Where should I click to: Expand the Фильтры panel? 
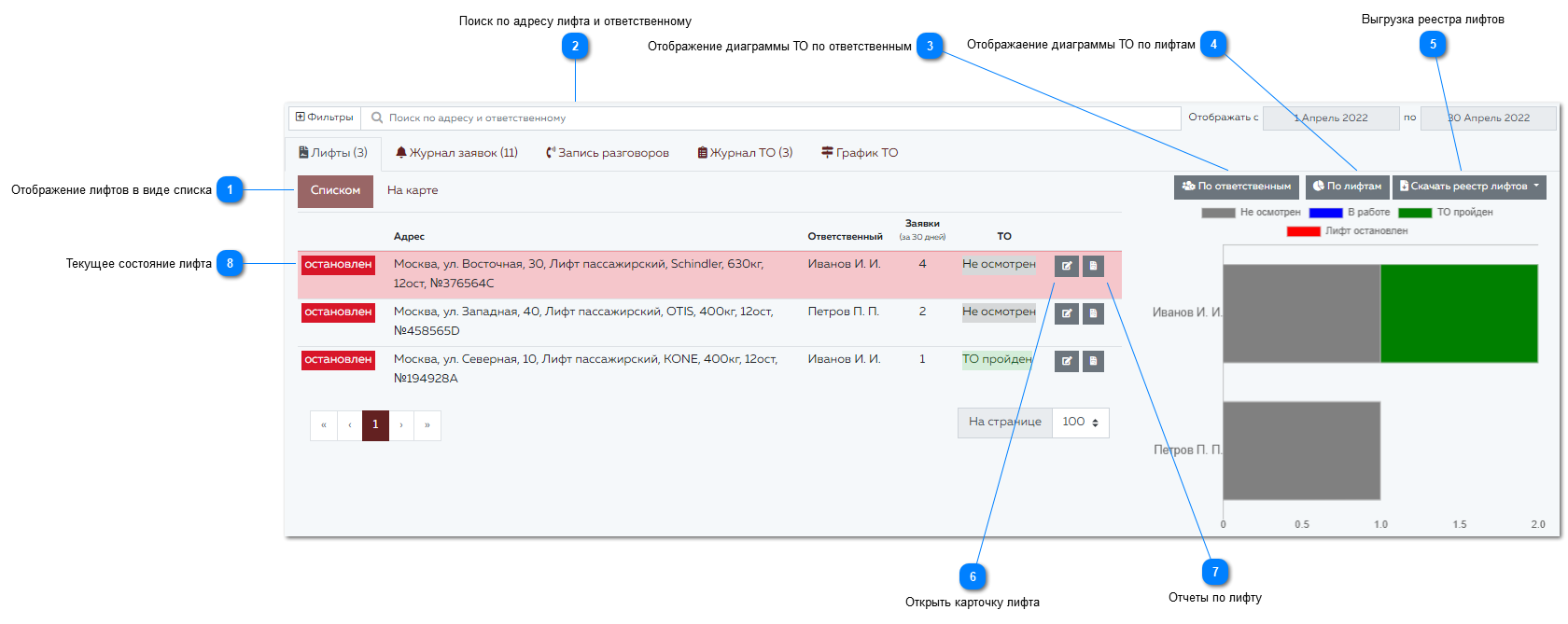coord(325,118)
